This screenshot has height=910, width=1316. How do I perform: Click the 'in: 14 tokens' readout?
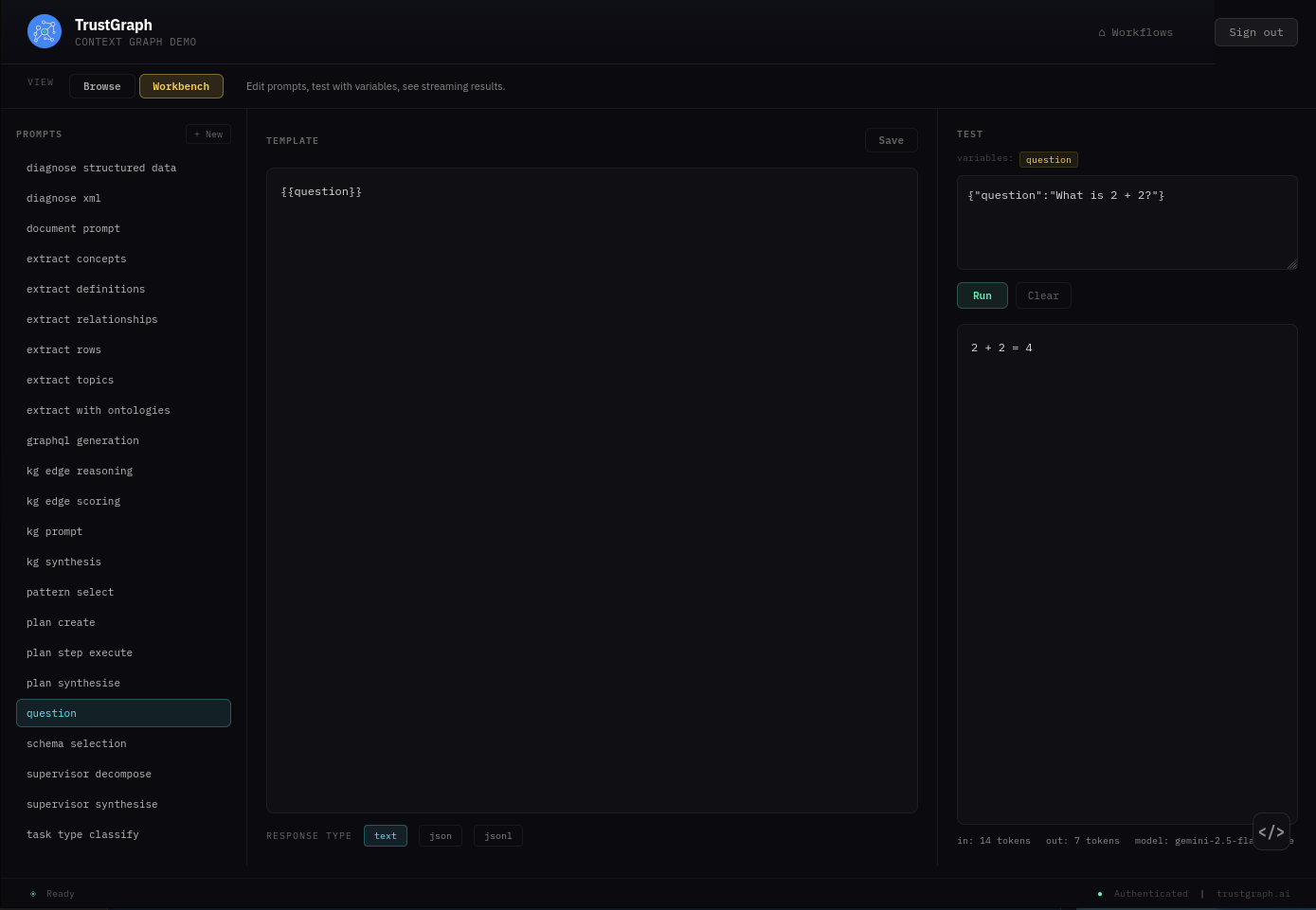pyautogui.click(x=994, y=841)
